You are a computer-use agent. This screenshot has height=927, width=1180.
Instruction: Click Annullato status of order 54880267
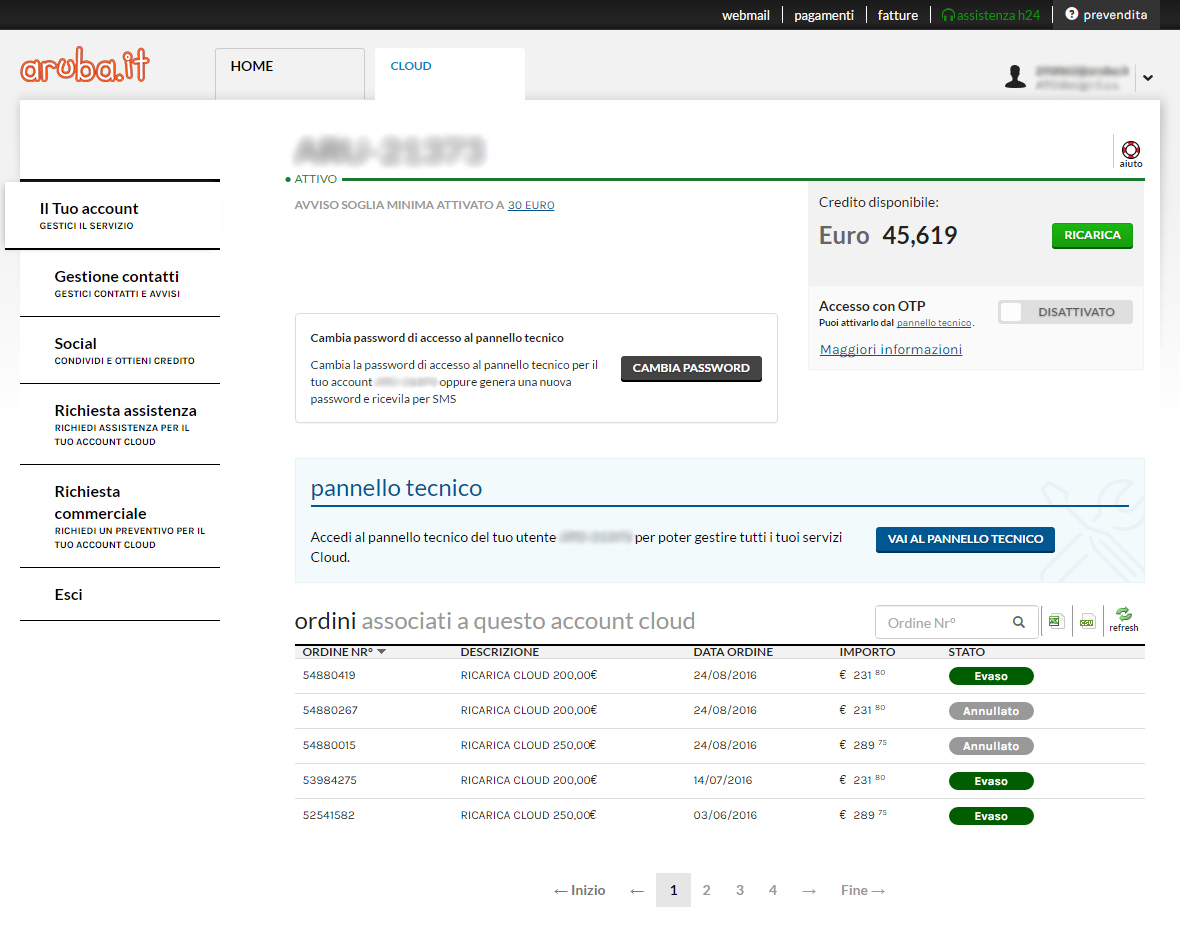click(x=991, y=711)
